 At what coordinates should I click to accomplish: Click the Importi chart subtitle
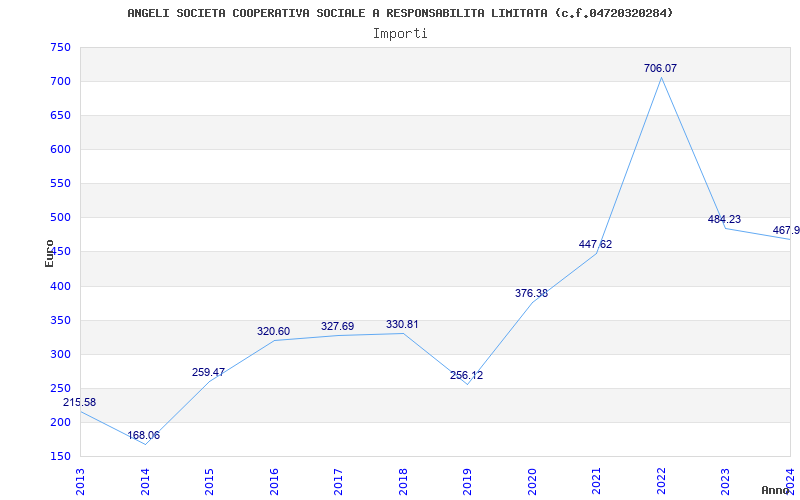(x=400, y=34)
